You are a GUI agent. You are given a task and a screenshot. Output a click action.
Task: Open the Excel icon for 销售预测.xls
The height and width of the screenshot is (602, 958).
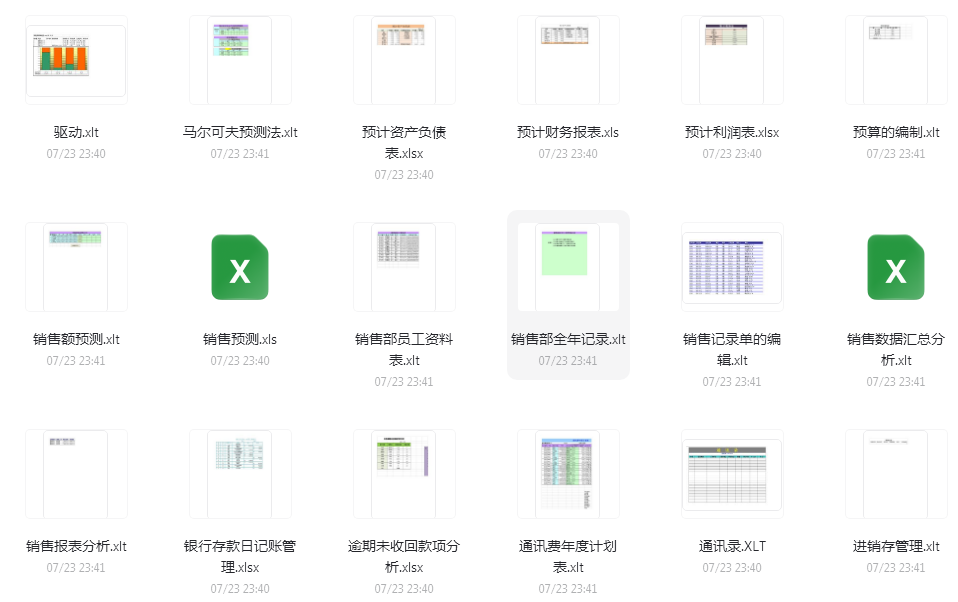[x=240, y=267]
